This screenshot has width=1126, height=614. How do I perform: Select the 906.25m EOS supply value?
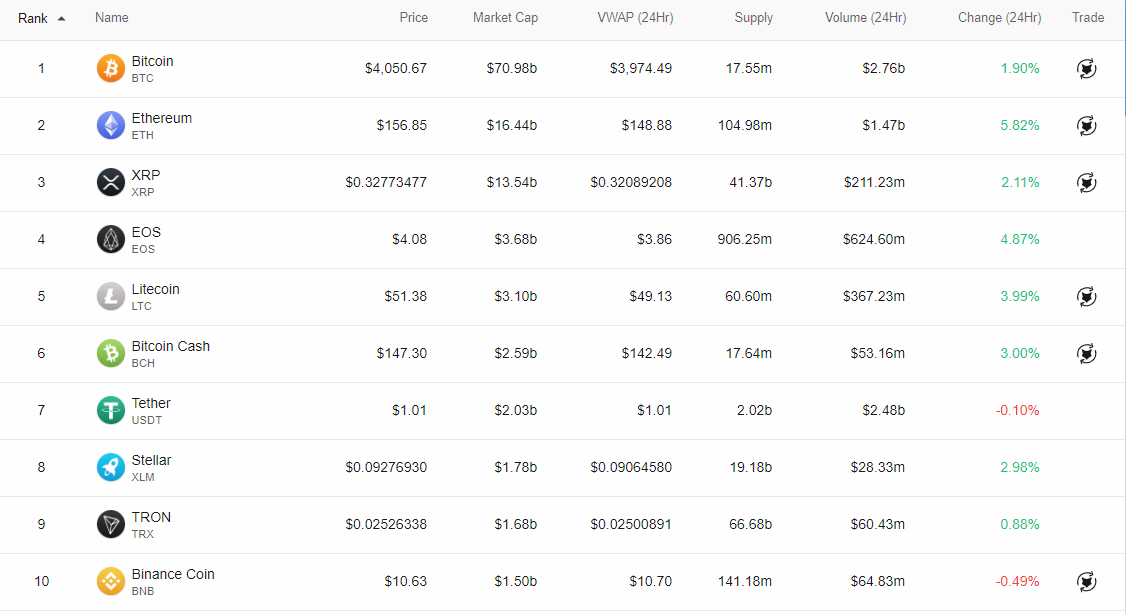tap(744, 239)
